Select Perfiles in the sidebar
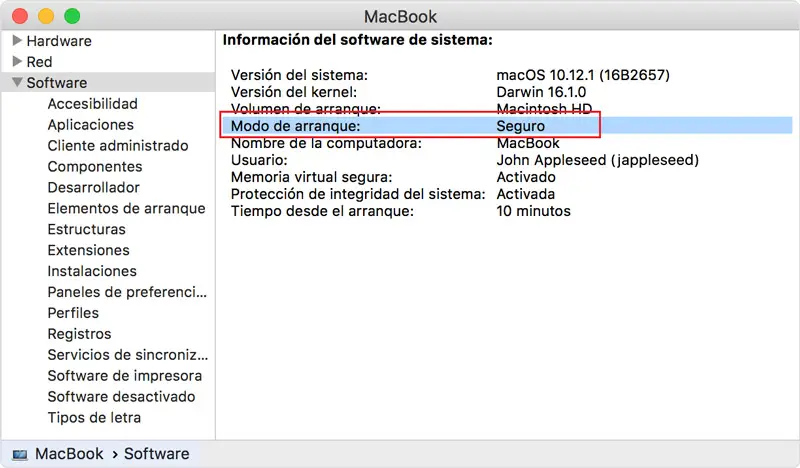800x468 pixels. point(73,313)
